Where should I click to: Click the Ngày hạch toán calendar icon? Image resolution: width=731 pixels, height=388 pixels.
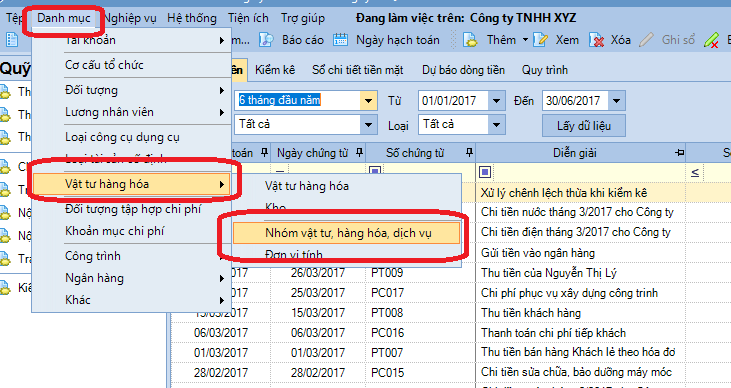click(340, 40)
